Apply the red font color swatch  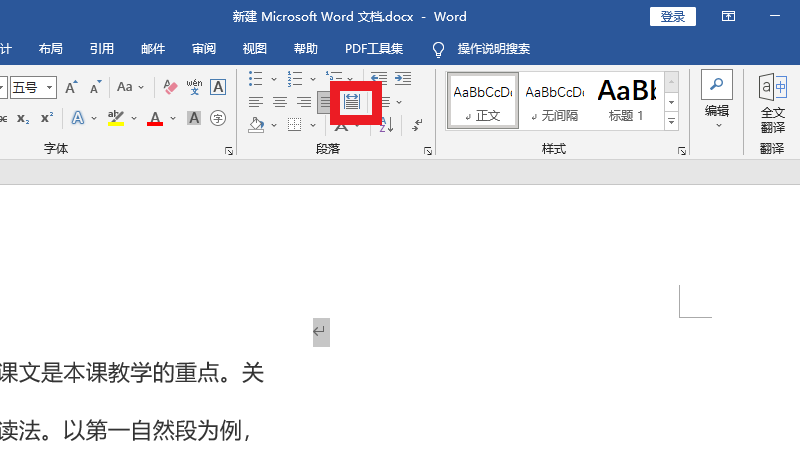(x=155, y=119)
